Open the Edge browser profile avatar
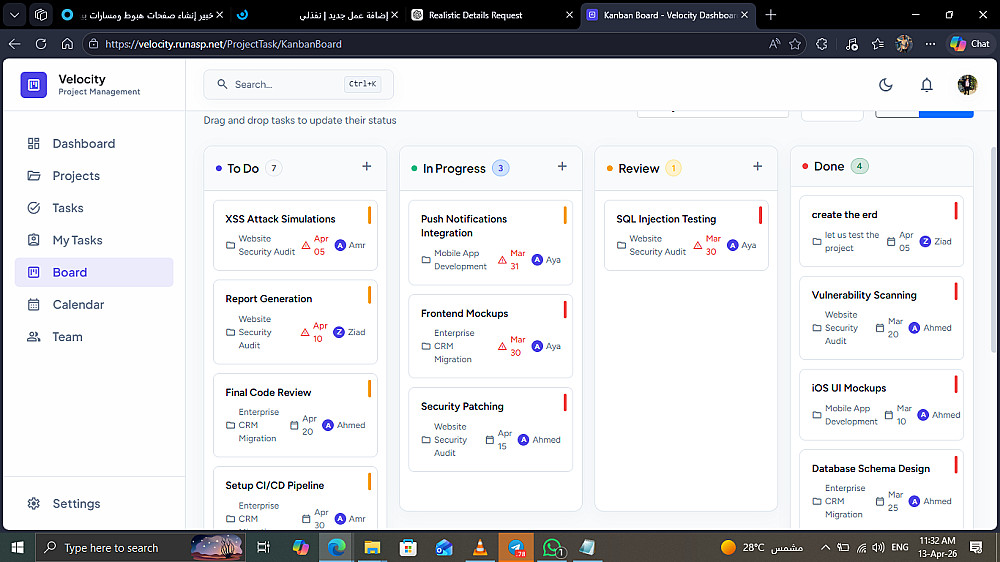 pos(904,44)
